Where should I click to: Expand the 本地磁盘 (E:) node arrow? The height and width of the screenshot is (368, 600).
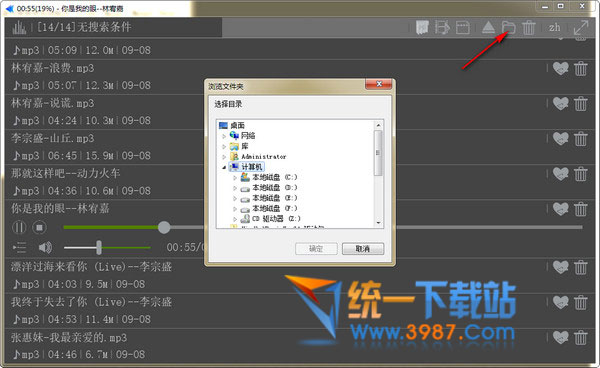click(235, 198)
